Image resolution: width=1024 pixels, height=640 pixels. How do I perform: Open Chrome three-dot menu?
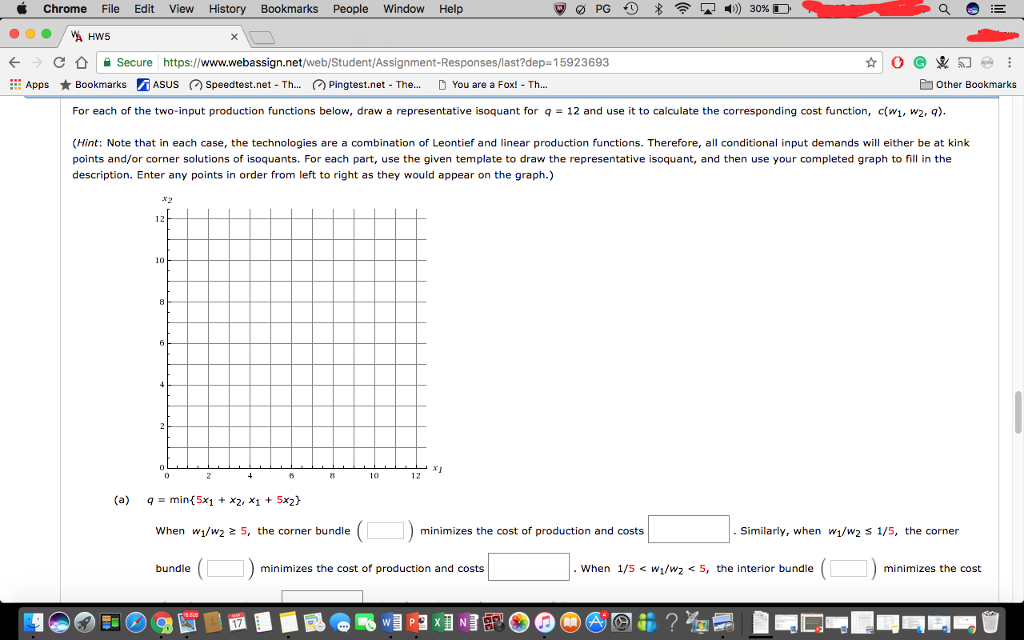click(1010, 63)
